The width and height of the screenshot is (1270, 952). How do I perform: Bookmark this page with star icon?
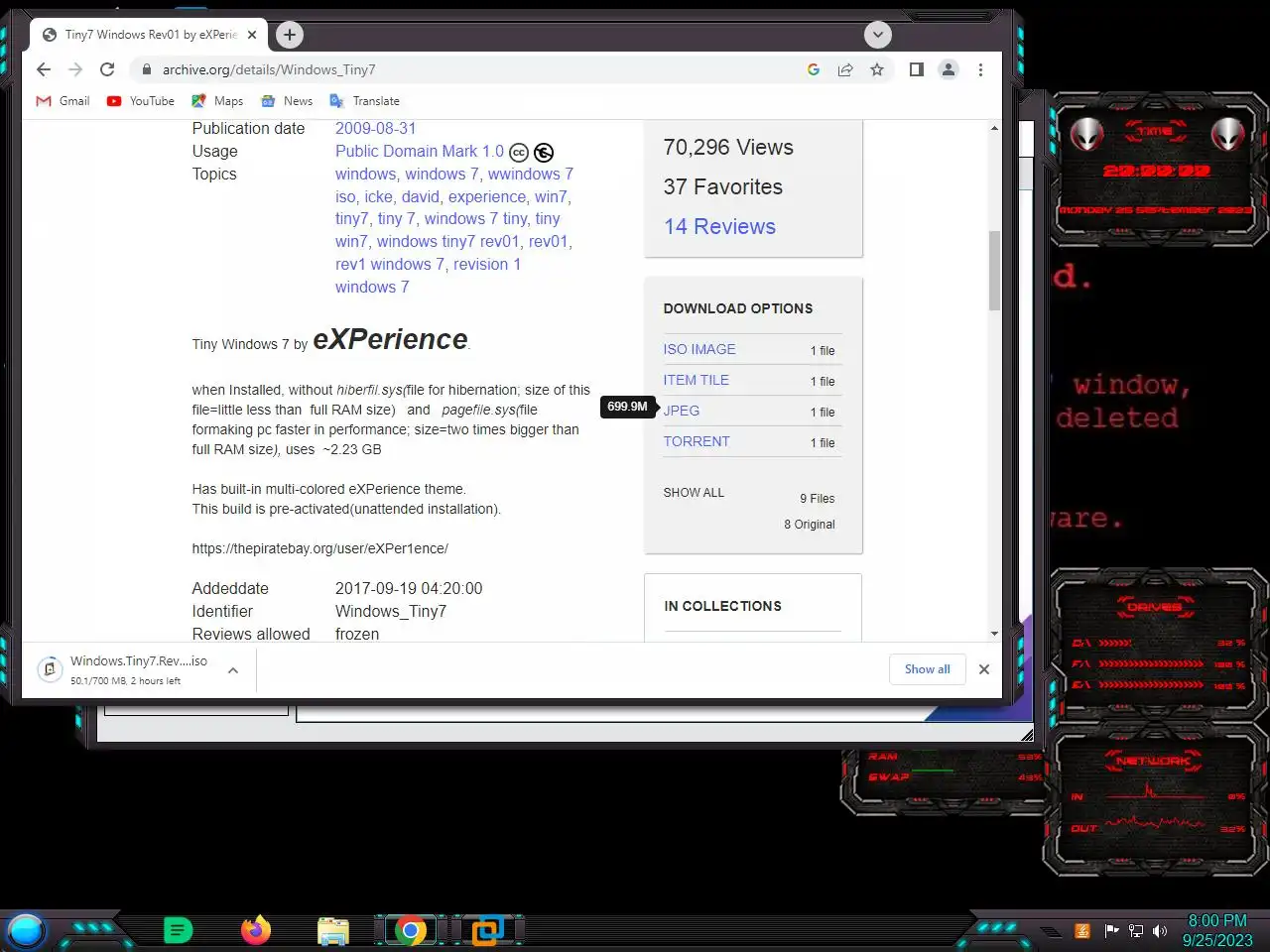877,69
